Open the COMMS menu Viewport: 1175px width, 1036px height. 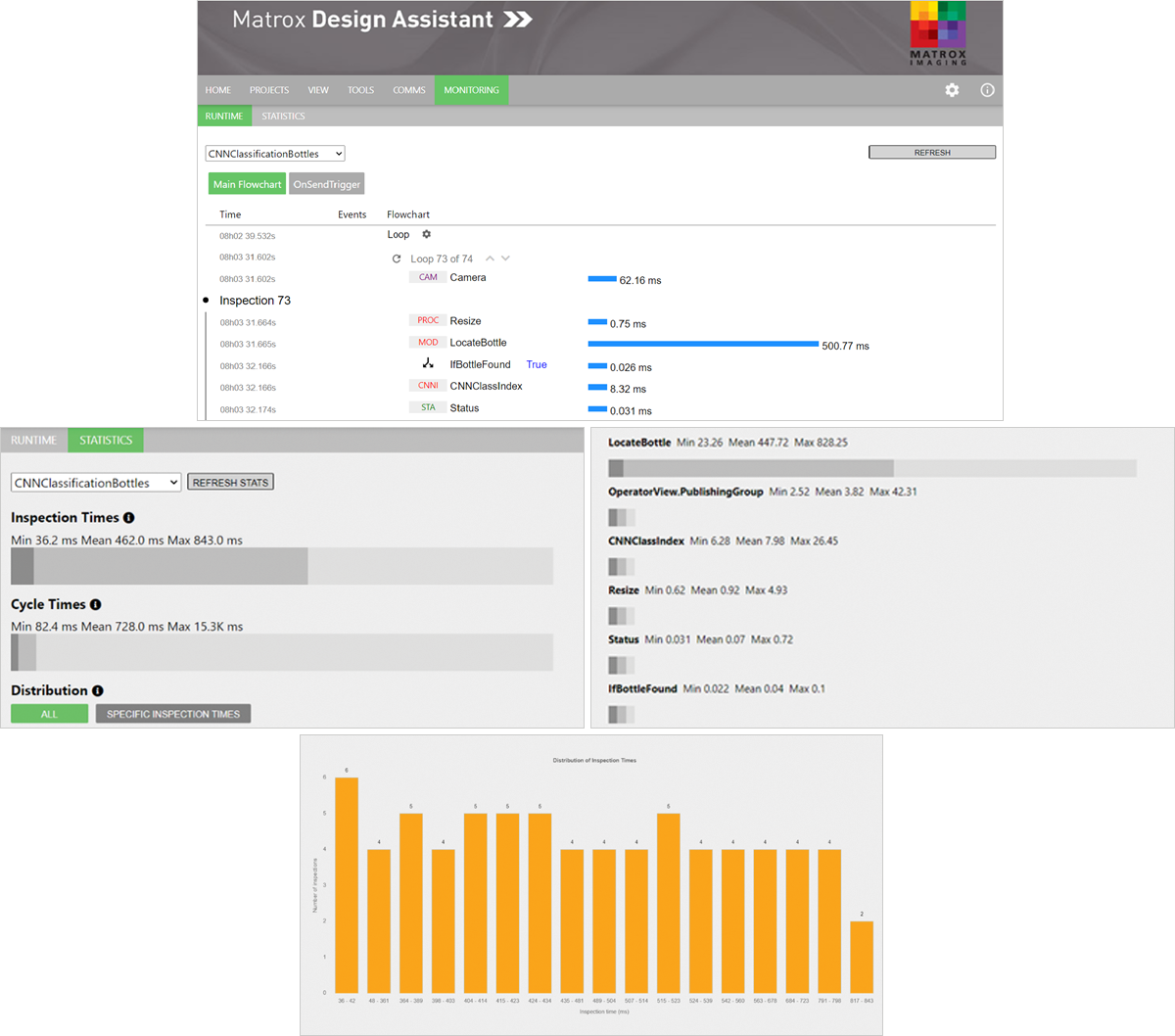pos(409,90)
